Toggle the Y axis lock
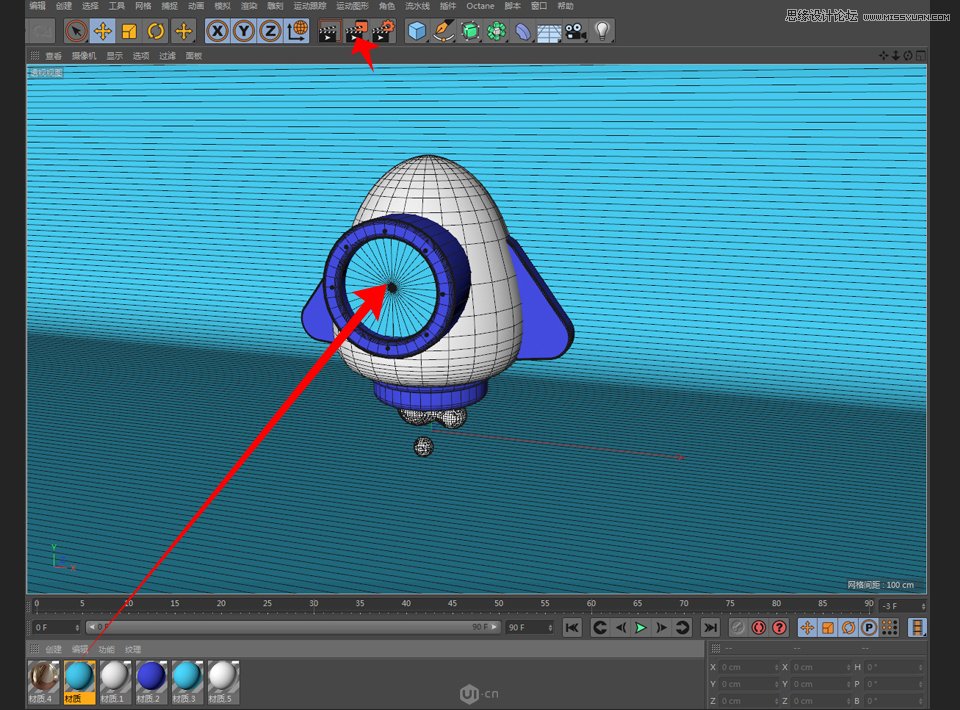Screen dimensions: 960x710 coord(243,31)
